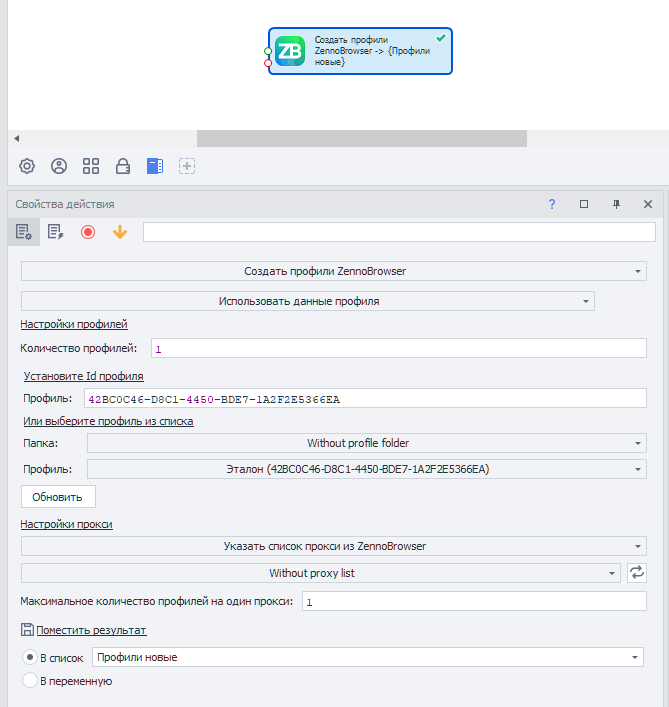The width and height of the screenshot is (669, 707).
Task: Click the horizontal canvas scrollbar thumb
Action: [x=362, y=138]
